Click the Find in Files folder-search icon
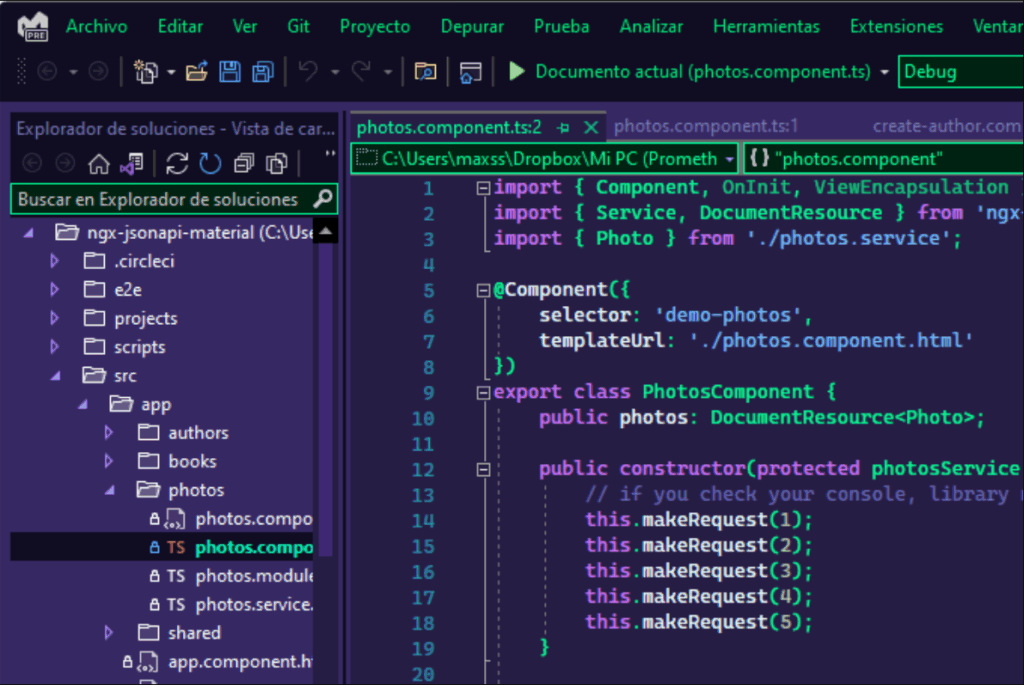 [x=425, y=71]
